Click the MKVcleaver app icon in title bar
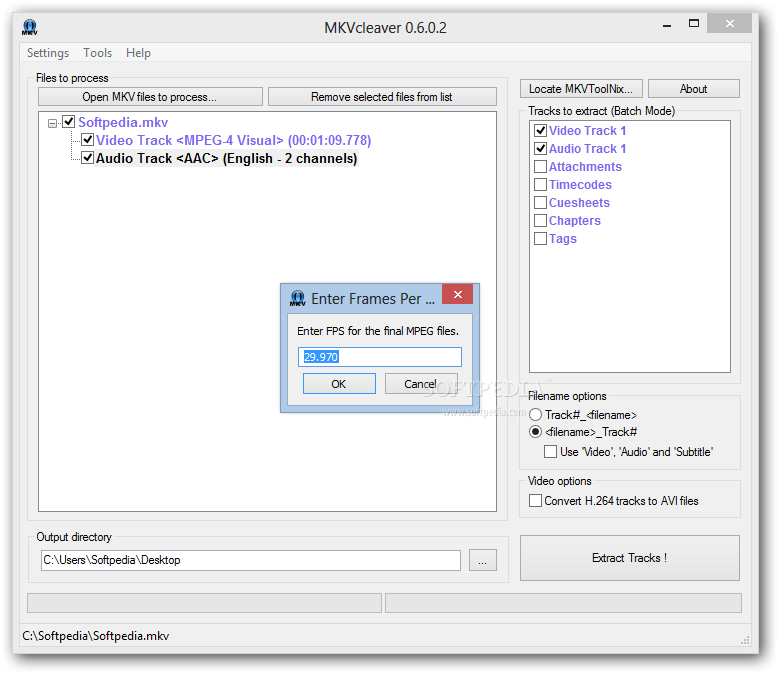This screenshot has width=779, height=674. tap(30, 27)
